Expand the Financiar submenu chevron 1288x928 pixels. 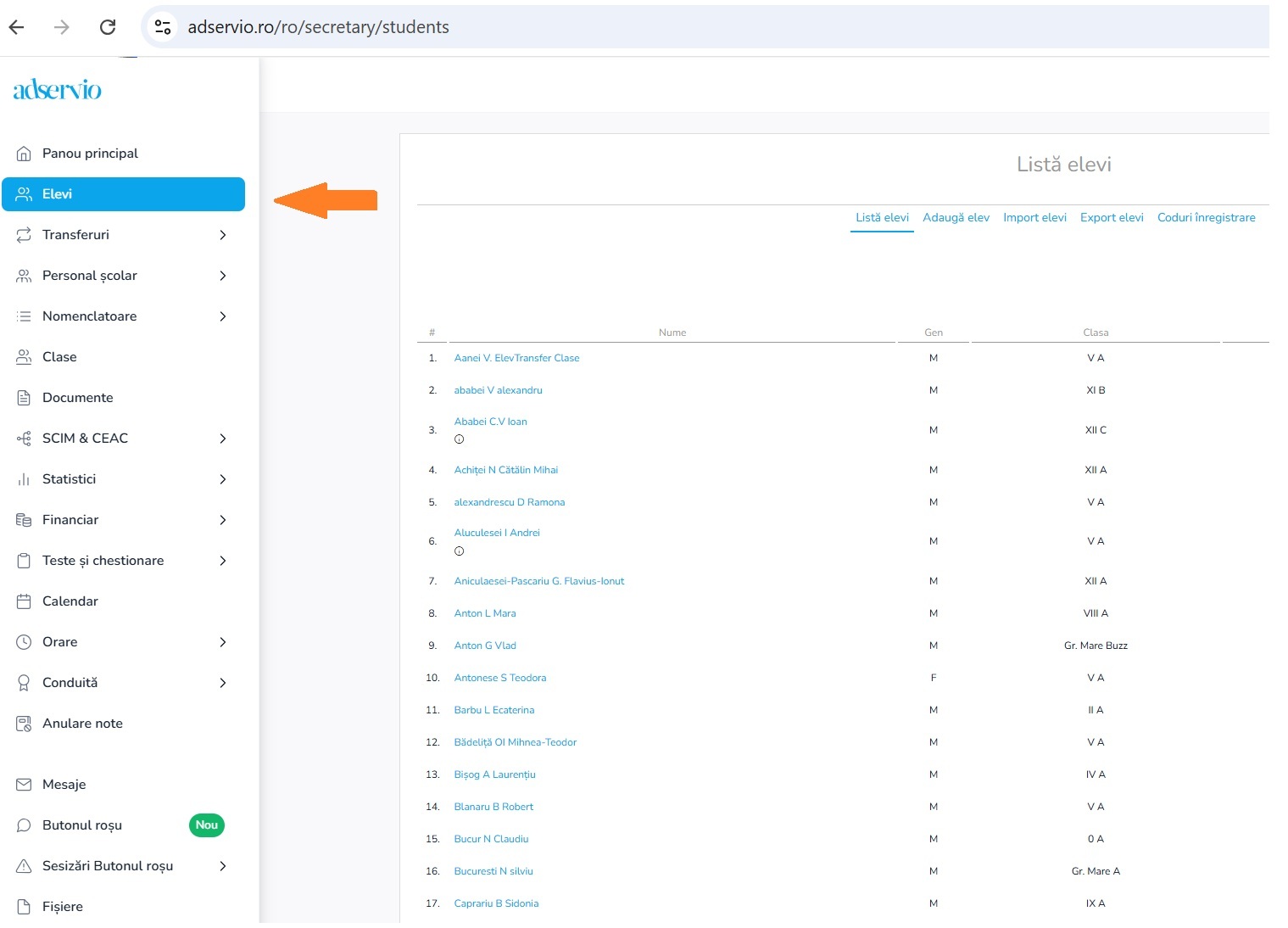(x=223, y=520)
